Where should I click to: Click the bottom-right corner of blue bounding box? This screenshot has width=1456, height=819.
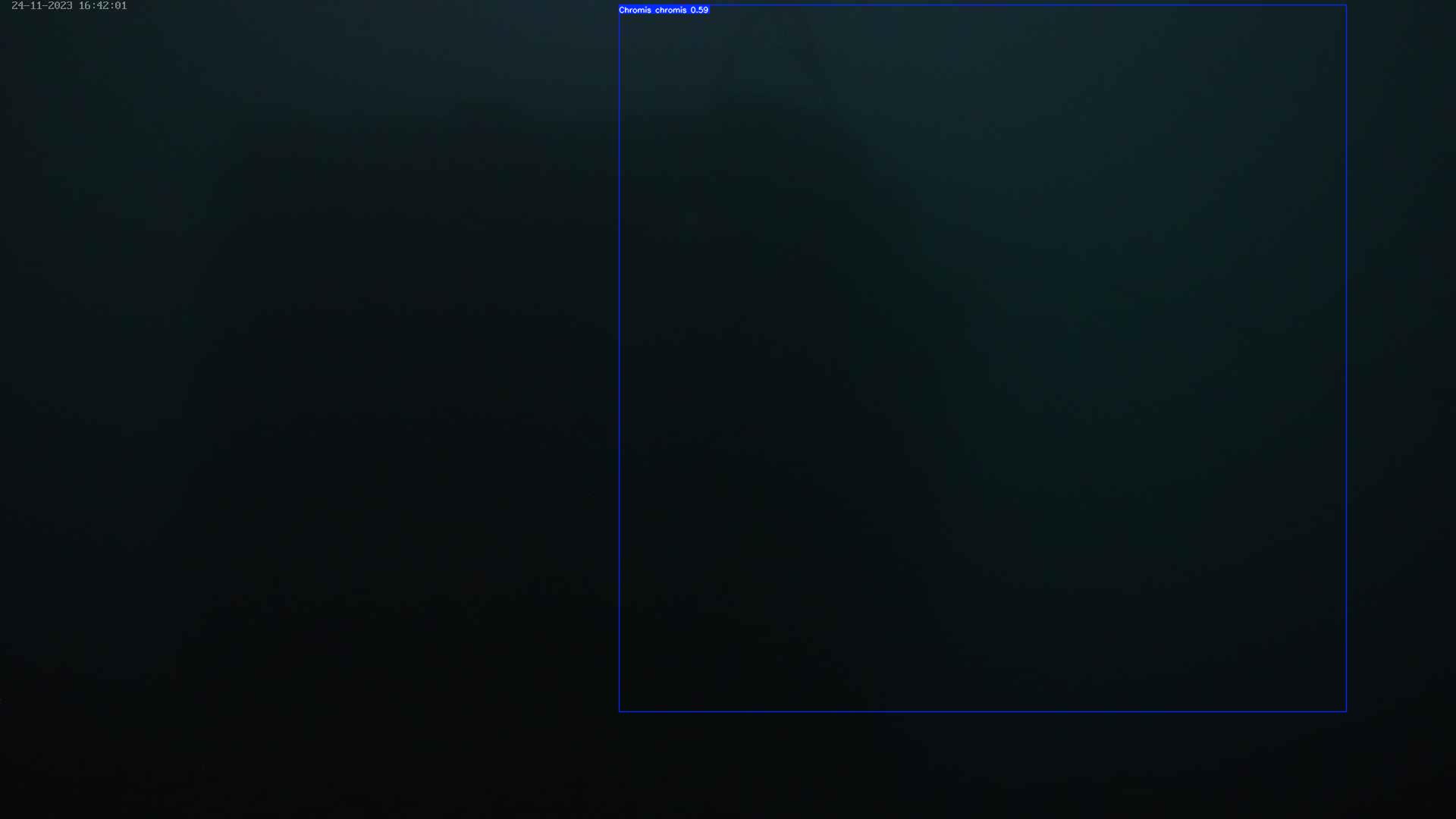[x=1346, y=711]
